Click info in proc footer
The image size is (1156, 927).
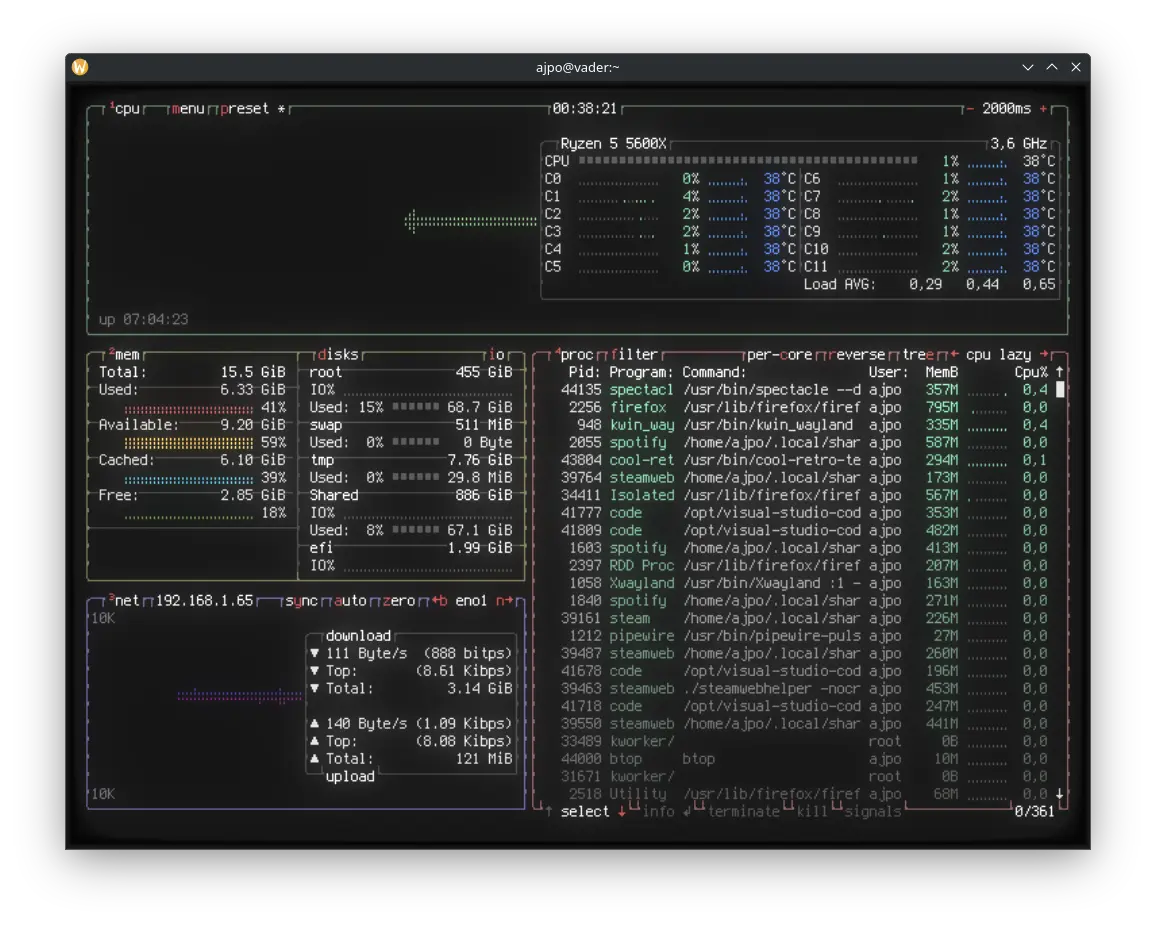[658, 812]
